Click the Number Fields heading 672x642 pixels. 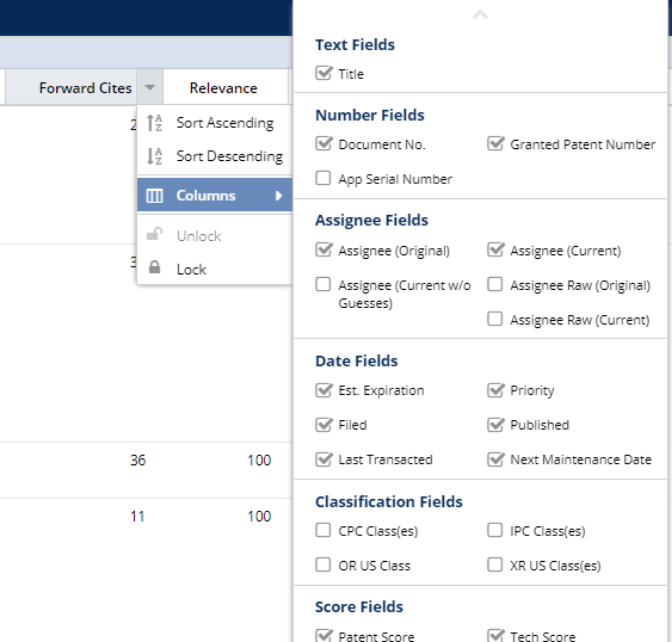click(x=370, y=115)
